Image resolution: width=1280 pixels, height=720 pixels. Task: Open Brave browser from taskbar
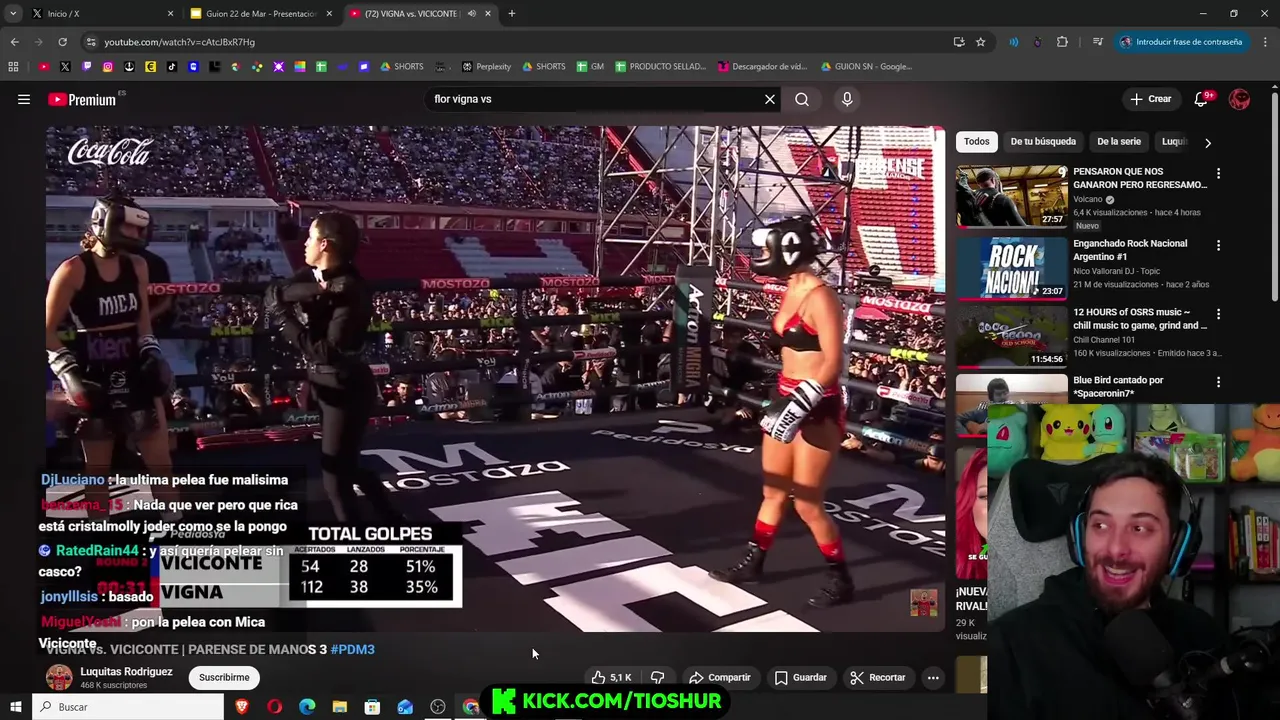pyautogui.click(x=241, y=707)
